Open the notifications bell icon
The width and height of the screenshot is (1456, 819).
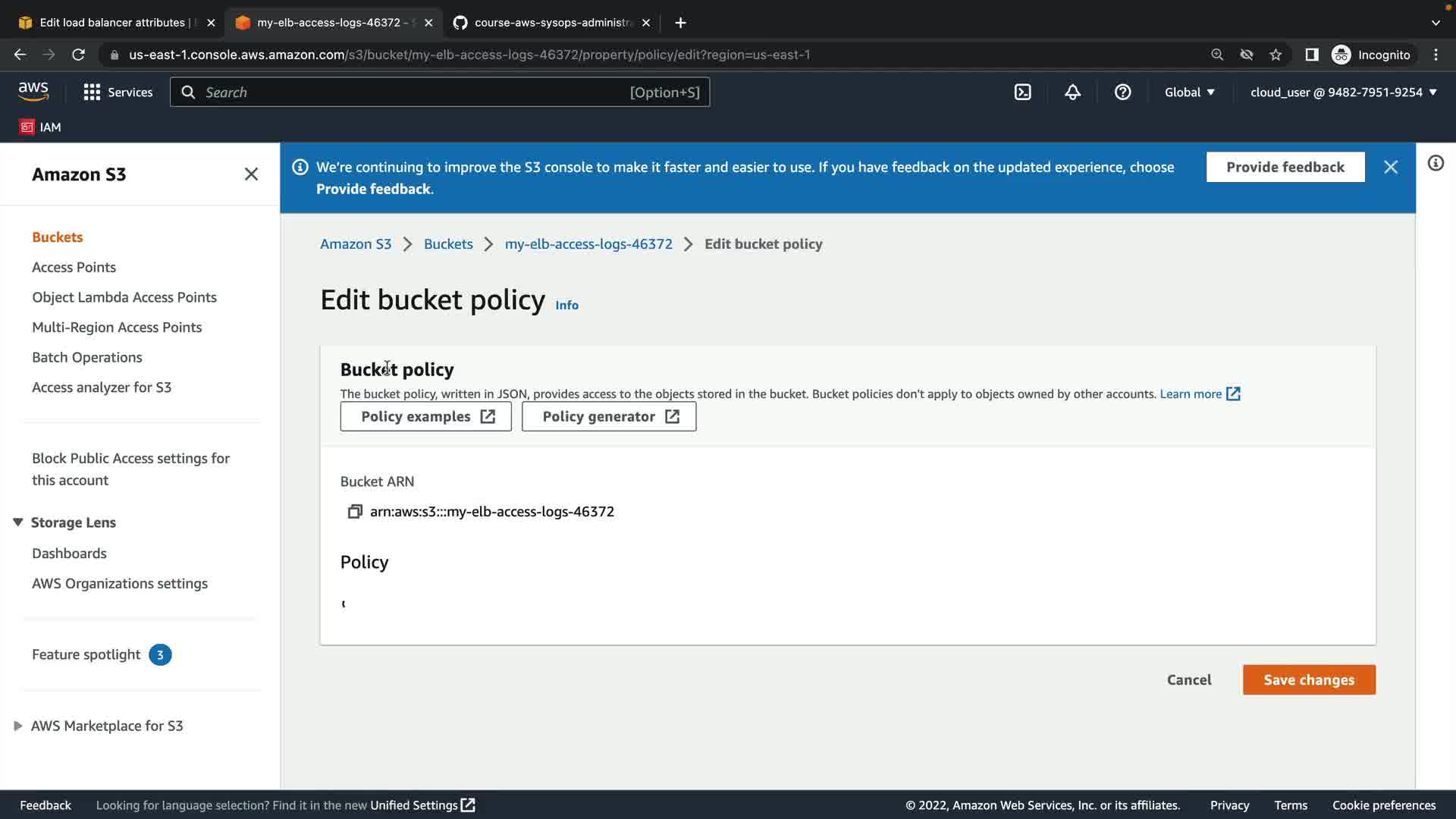pyautogui.click(x=1072, y=93)
